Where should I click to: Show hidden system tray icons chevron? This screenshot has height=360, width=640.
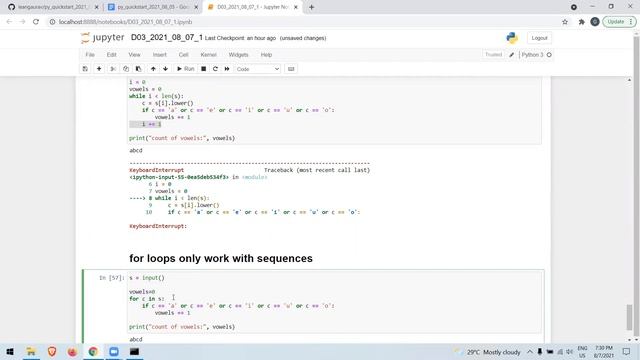pos(529,352)
